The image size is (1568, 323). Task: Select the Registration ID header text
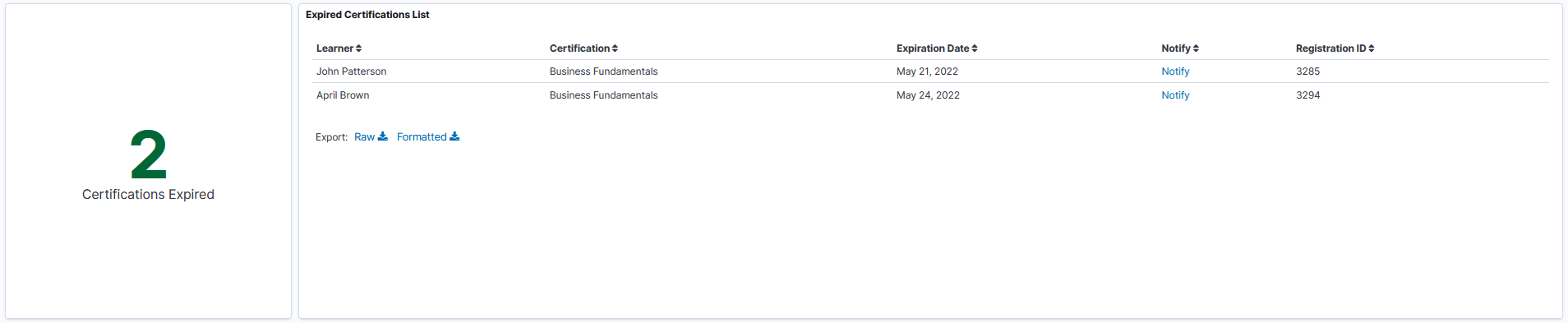(x=1331, y=48)
